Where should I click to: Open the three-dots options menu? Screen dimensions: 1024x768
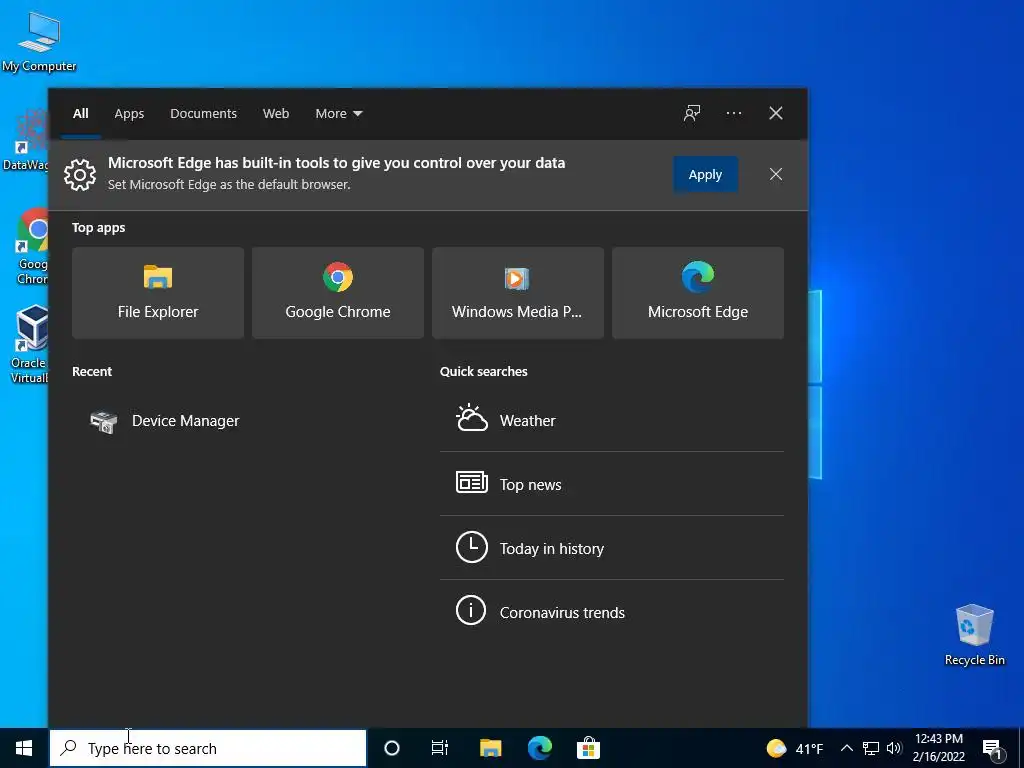tap(733, 114)
